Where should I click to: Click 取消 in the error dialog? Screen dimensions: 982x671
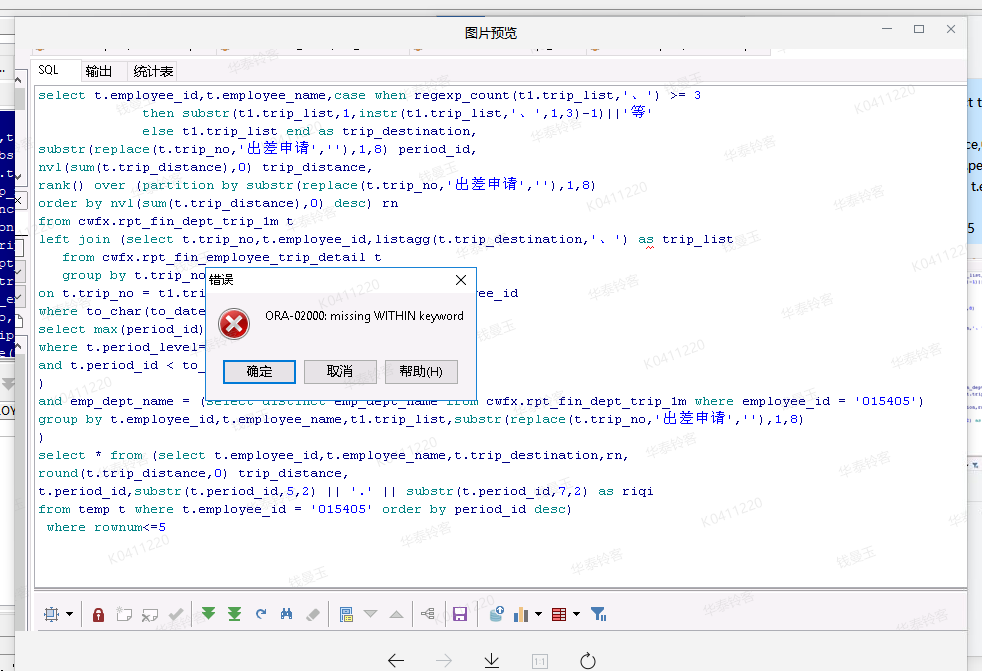click(x=340, y=372)
